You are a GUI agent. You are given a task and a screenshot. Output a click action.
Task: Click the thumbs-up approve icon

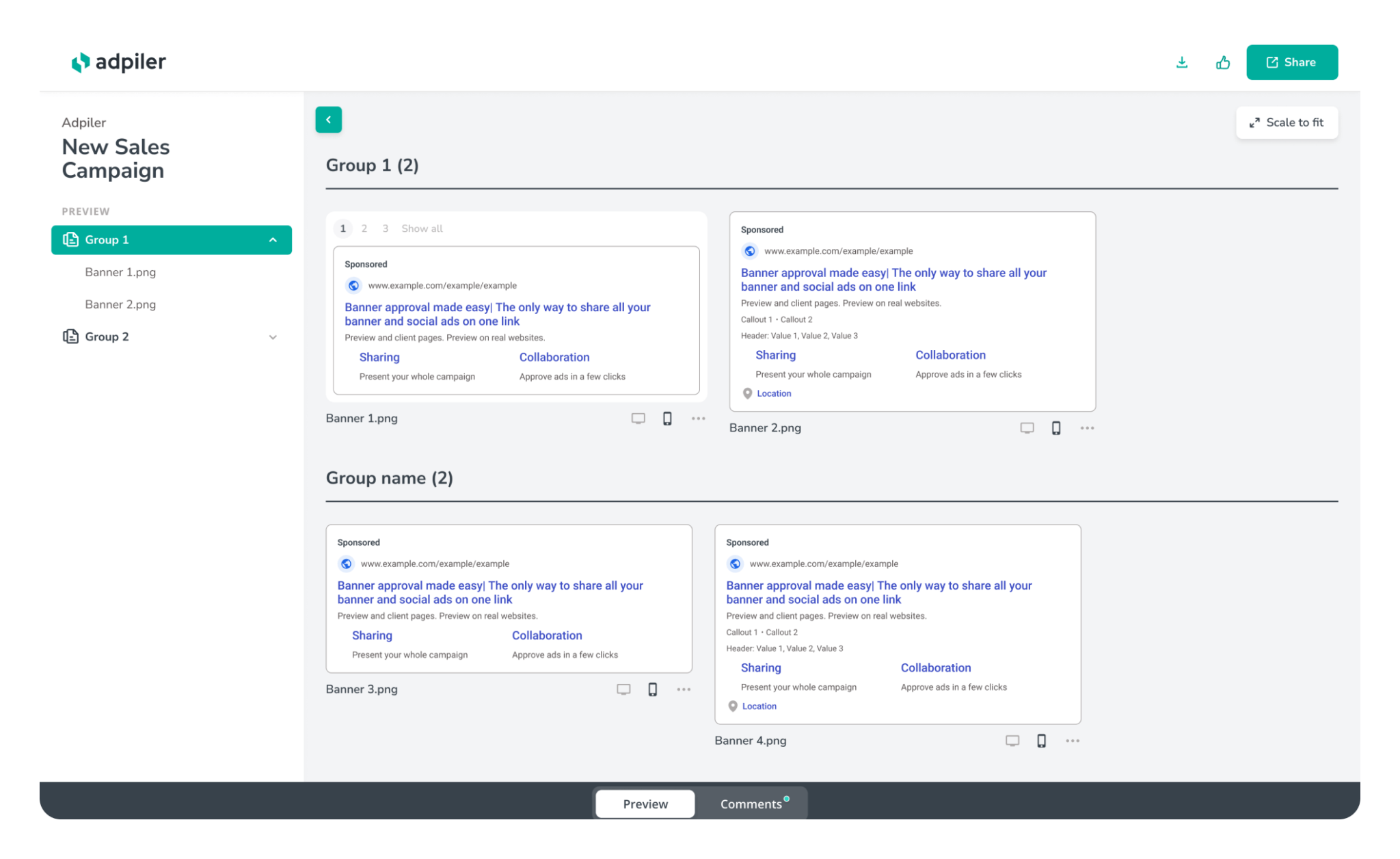click(1223, 62)
